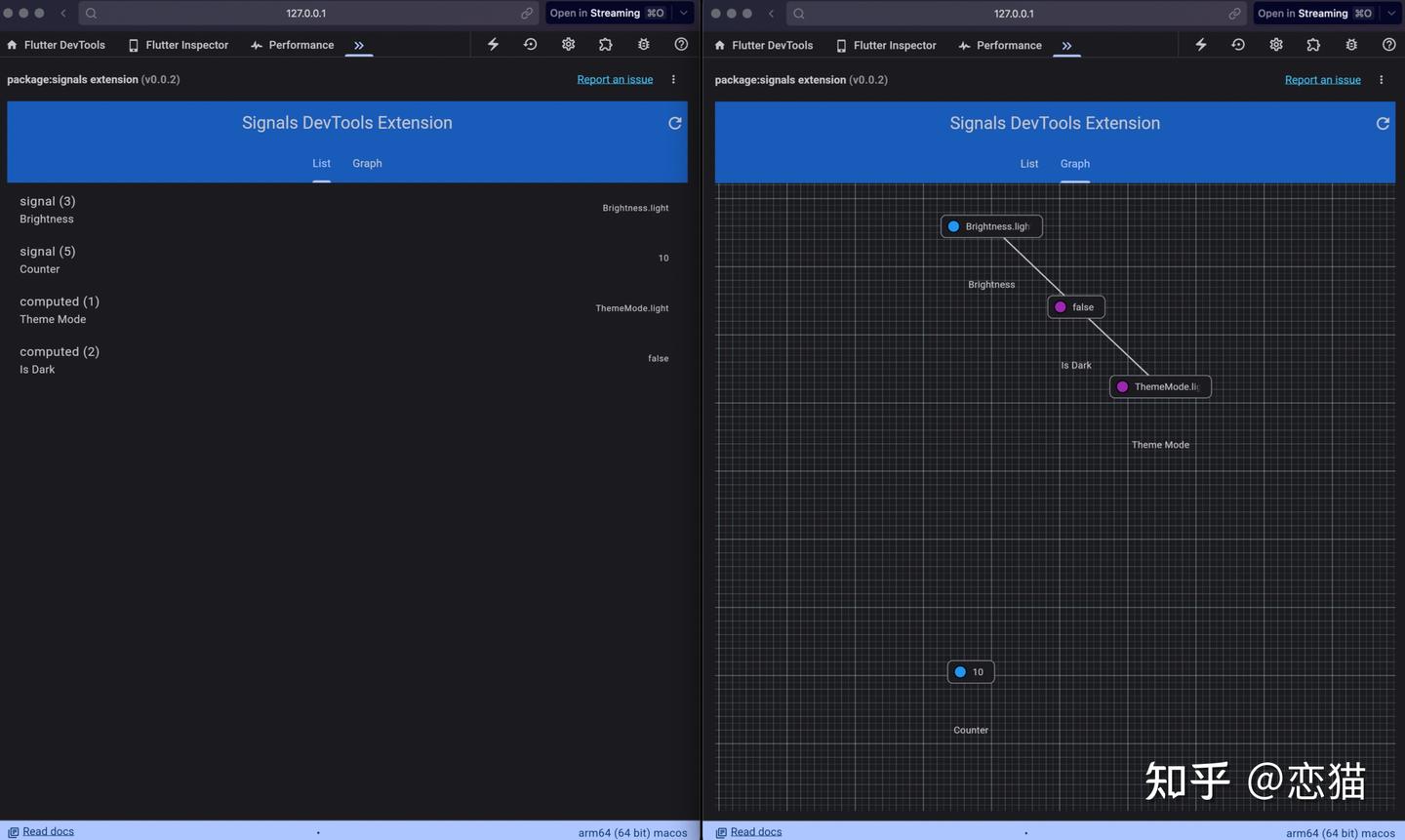
Task: Refresh Signals extension in left window
Action: coord(674,123)
